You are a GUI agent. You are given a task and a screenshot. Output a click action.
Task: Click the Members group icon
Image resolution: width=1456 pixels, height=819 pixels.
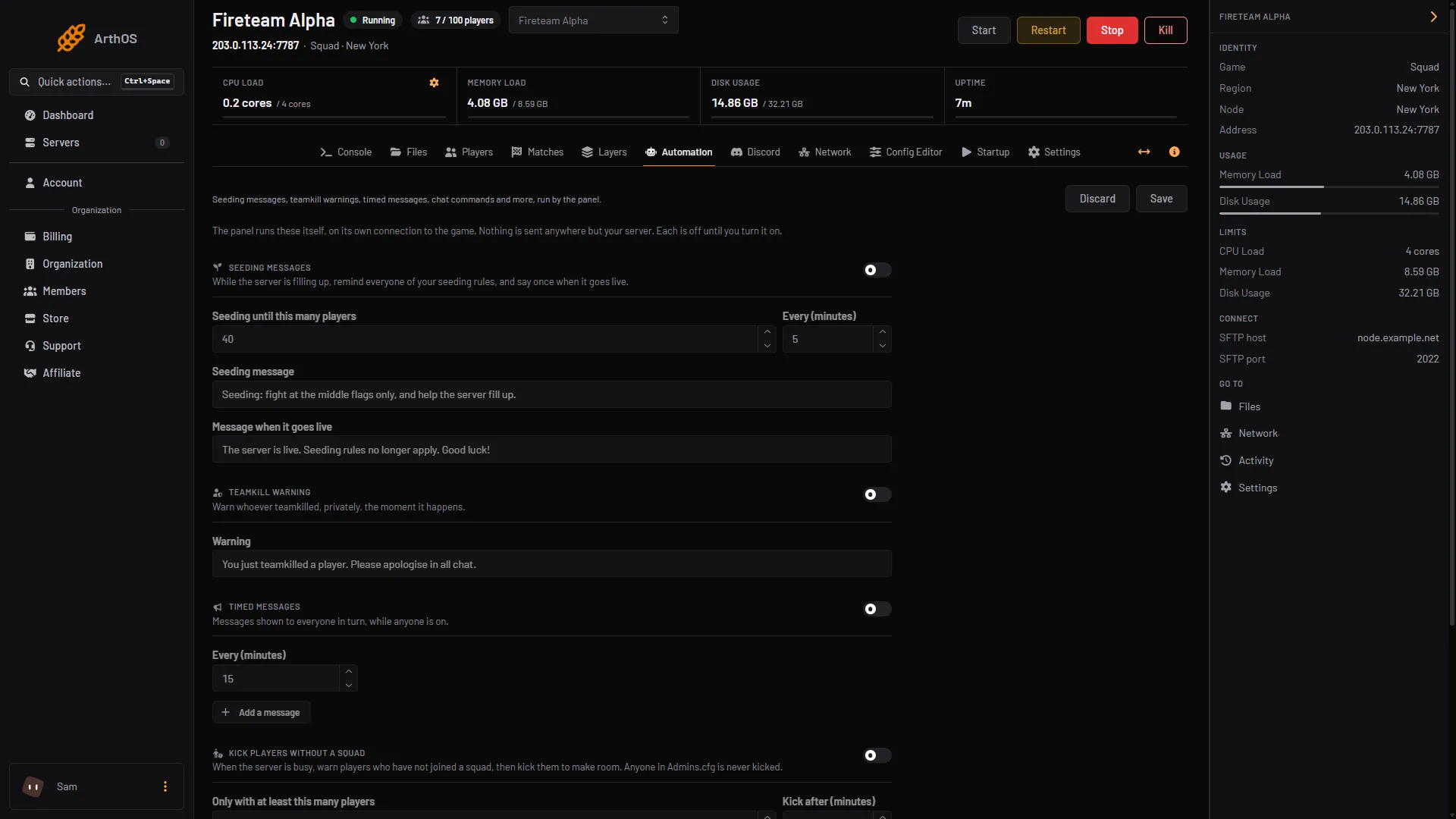(30, 291)
